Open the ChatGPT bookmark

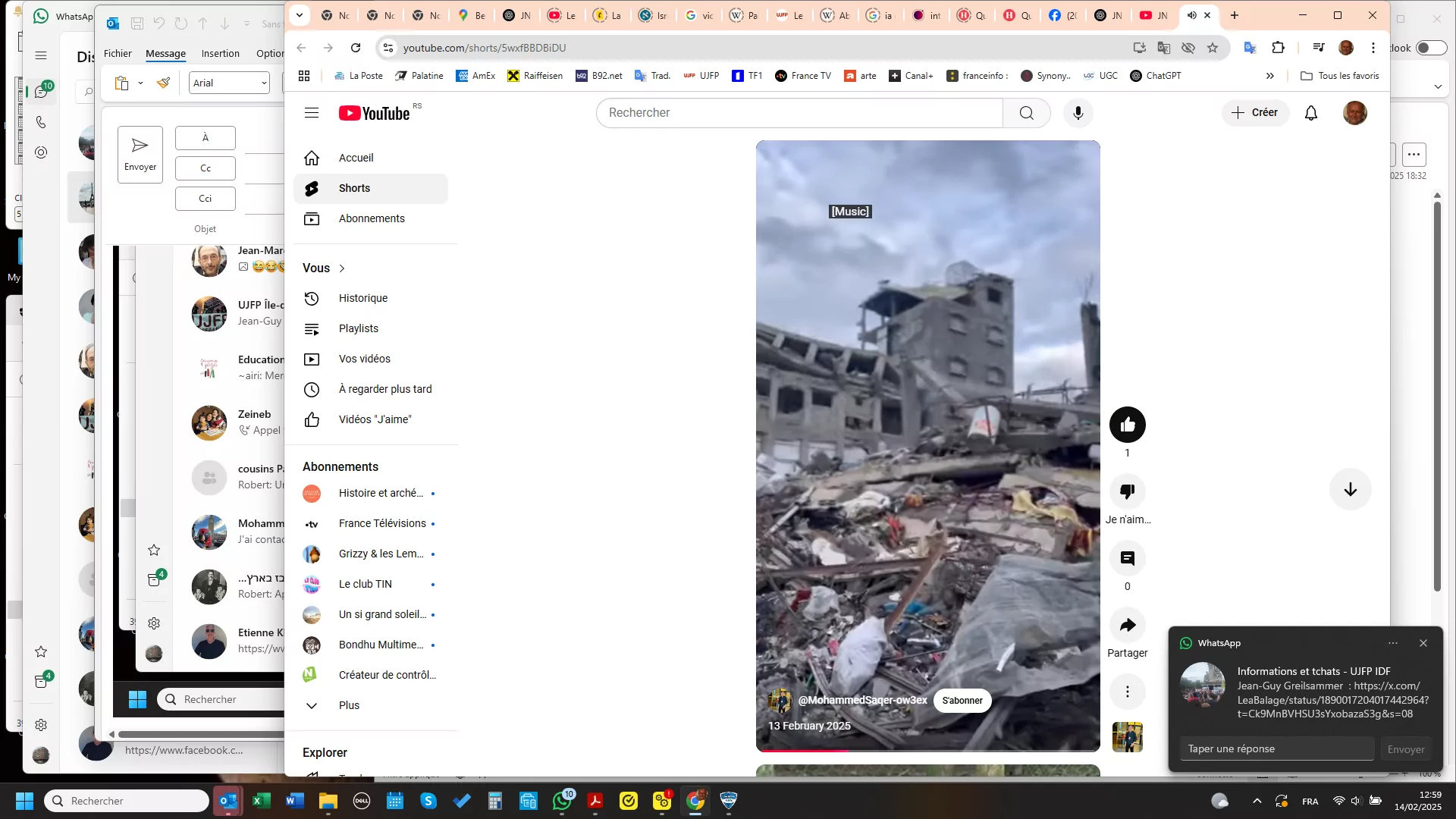tap(1155, 76)
